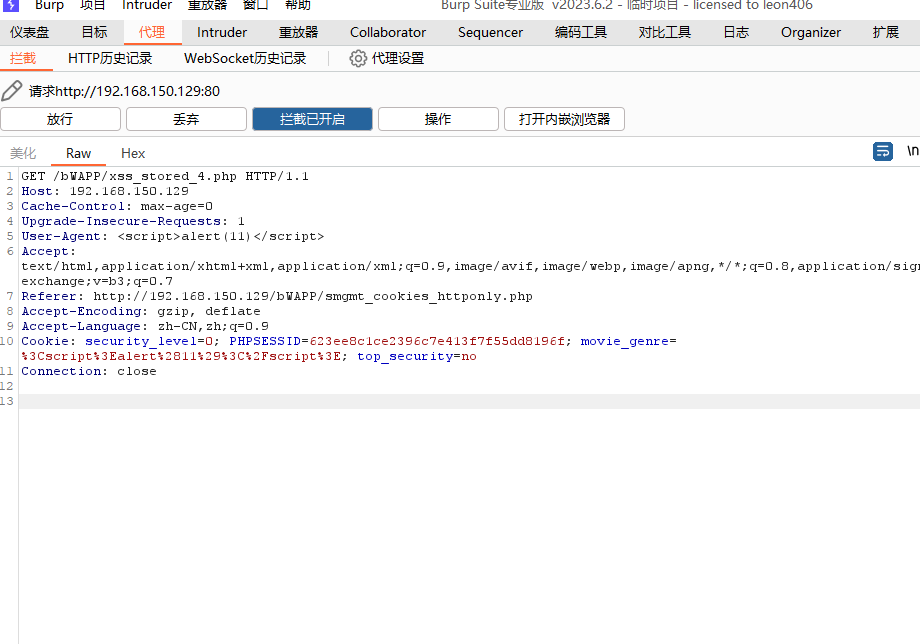Click the GET /bWAPP/xss_stored_4.php request line

coord(165,176)
